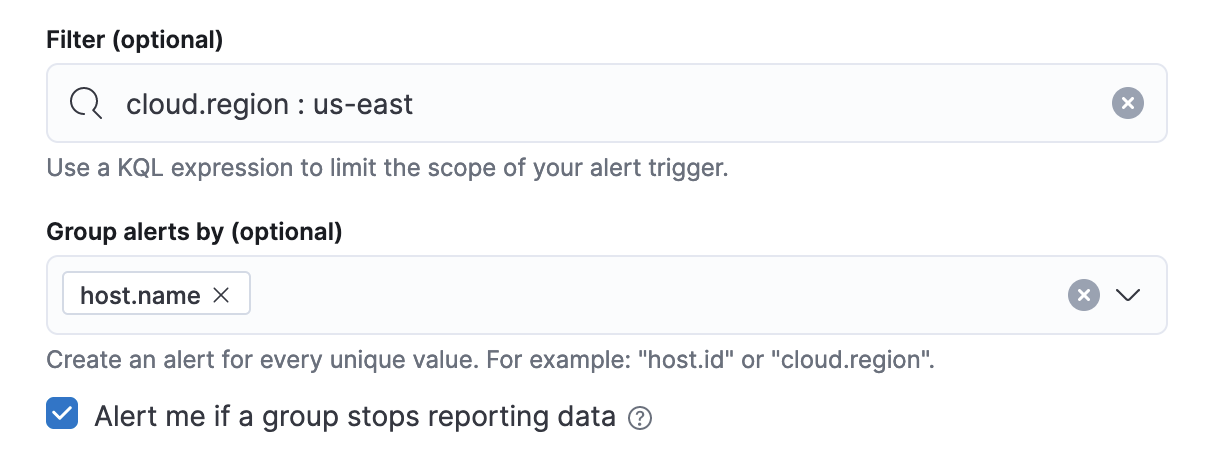1210x474 pixels.
Task: Uncheck the stops reporting data checkbox
Action: pyautogui.click(x=62, y=414)
